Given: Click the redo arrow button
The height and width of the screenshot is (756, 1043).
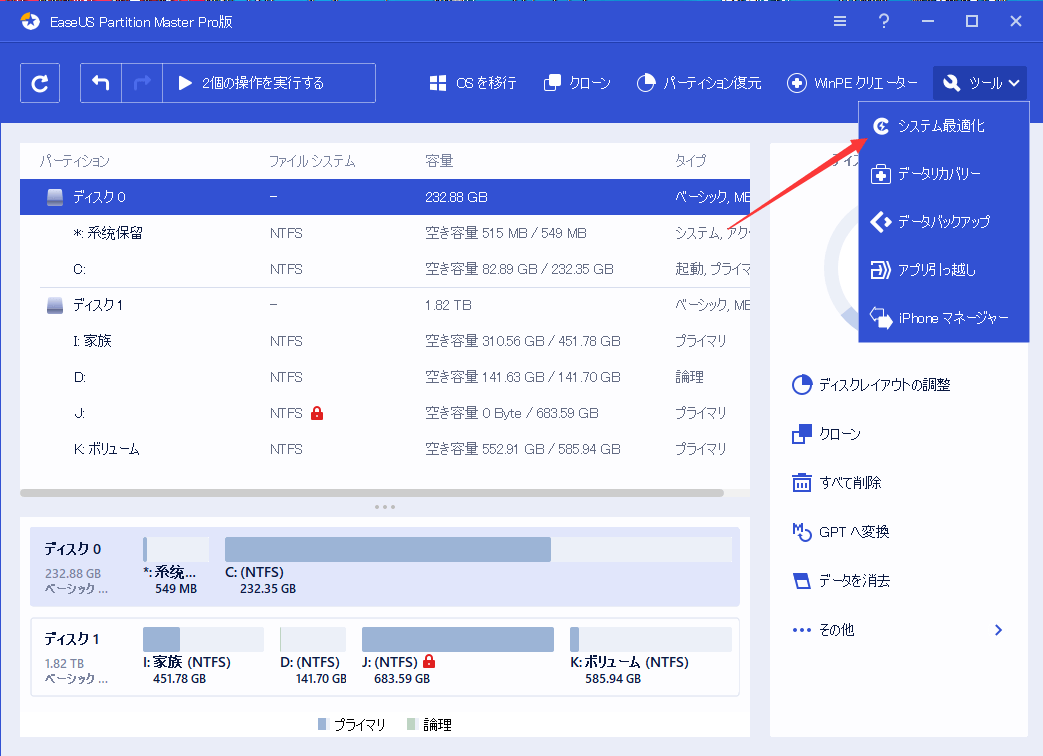Looking at the screenshot, I should [142, 83].
